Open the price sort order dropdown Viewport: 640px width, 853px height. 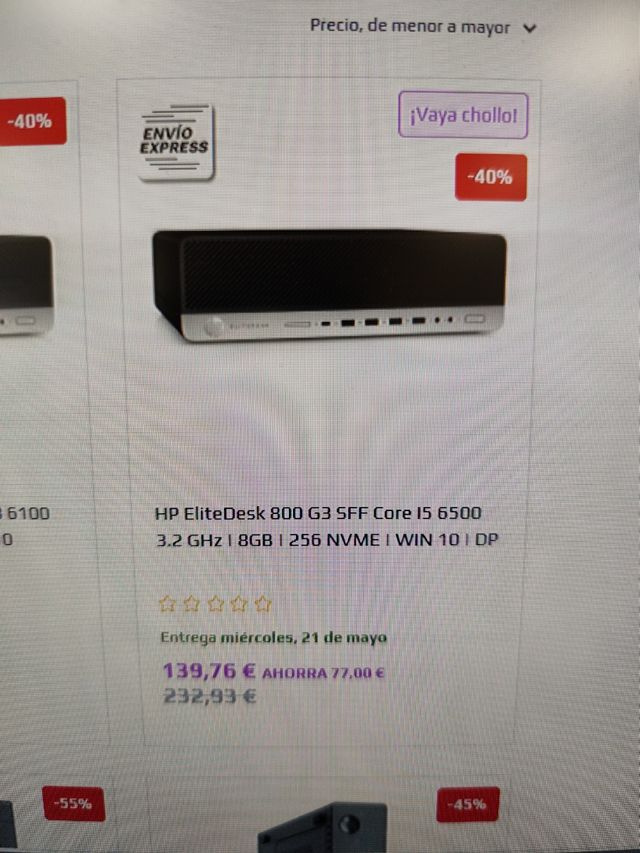[423, 27]
